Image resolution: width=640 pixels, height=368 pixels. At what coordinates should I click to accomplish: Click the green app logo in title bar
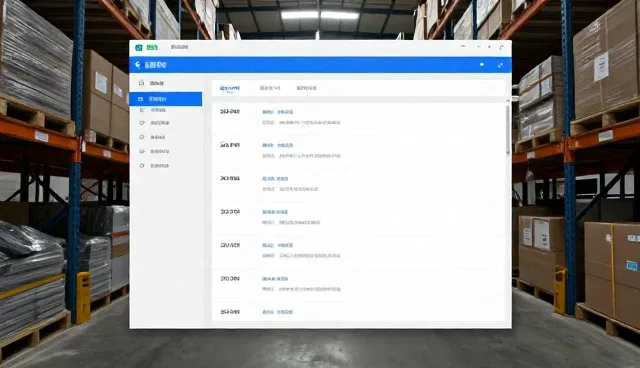(x=139, y=48)
